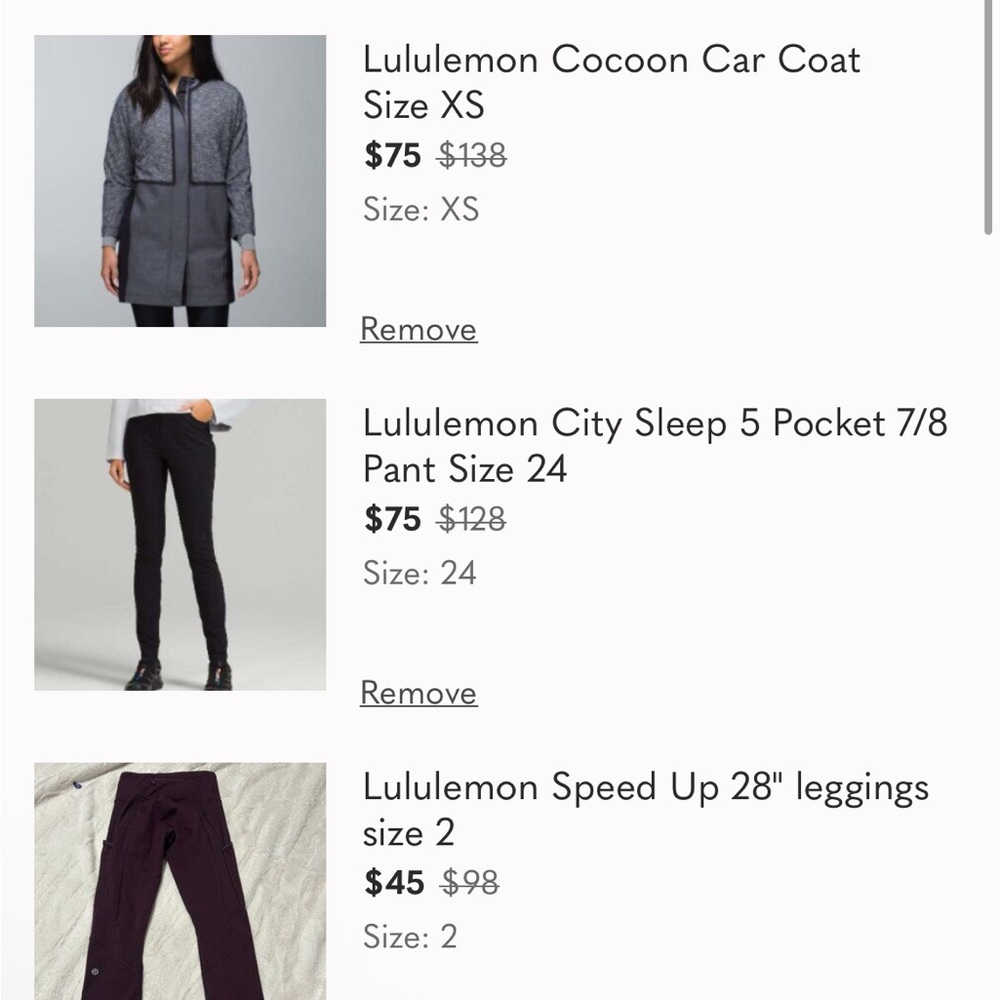Viewport: 1000px width, 1000px height.
Task: Select the $75 price of the pant
Action: click(x=391, y=518)
